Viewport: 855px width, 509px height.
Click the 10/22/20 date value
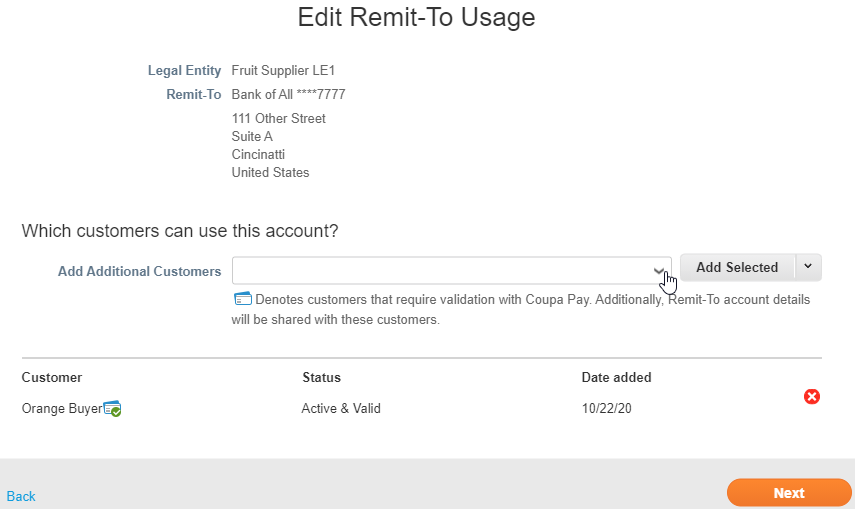click(x=605, y=408)
